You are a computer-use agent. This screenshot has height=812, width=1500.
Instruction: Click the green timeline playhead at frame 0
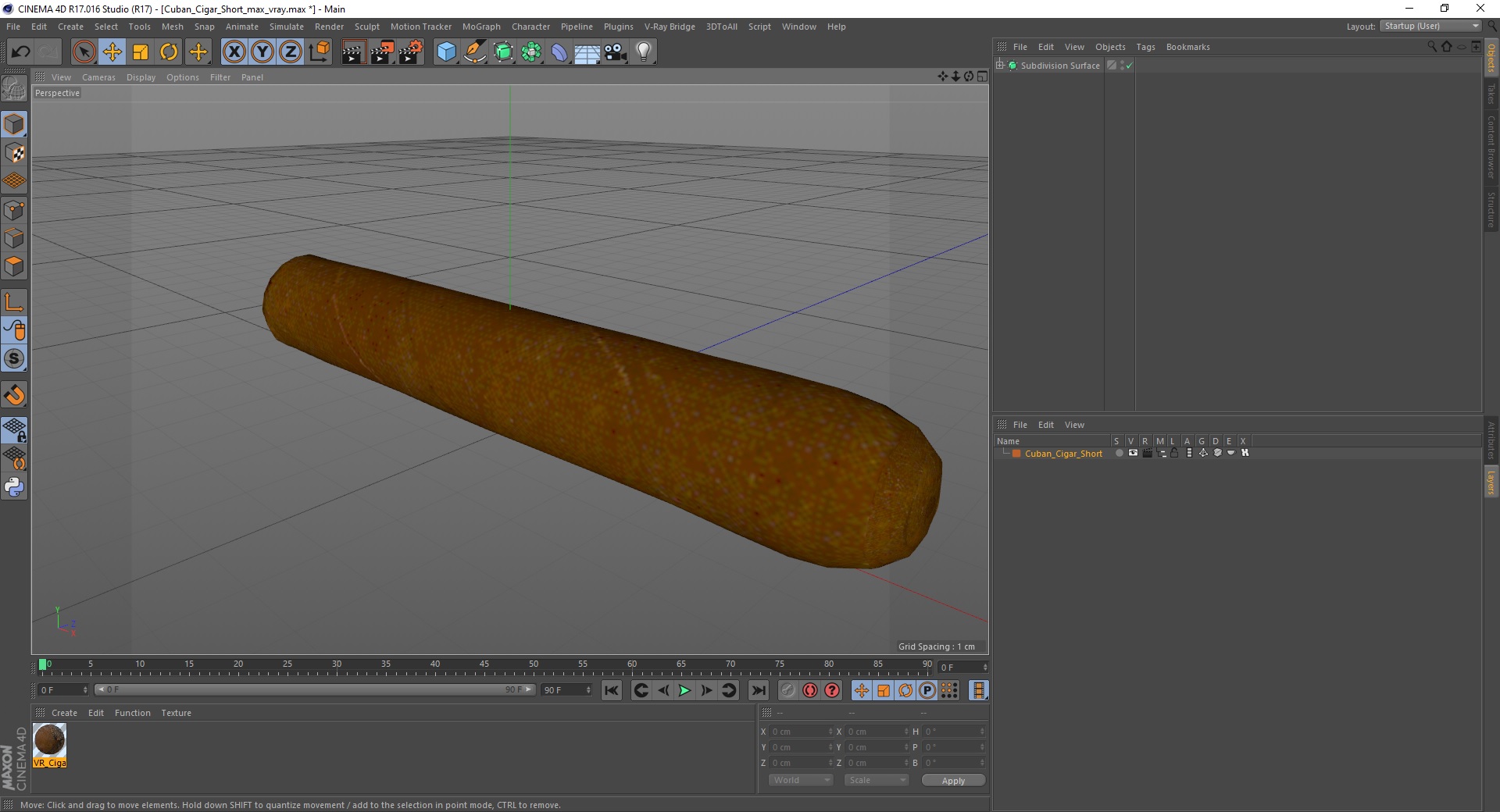pyautogui.click(x=43, y=665)
